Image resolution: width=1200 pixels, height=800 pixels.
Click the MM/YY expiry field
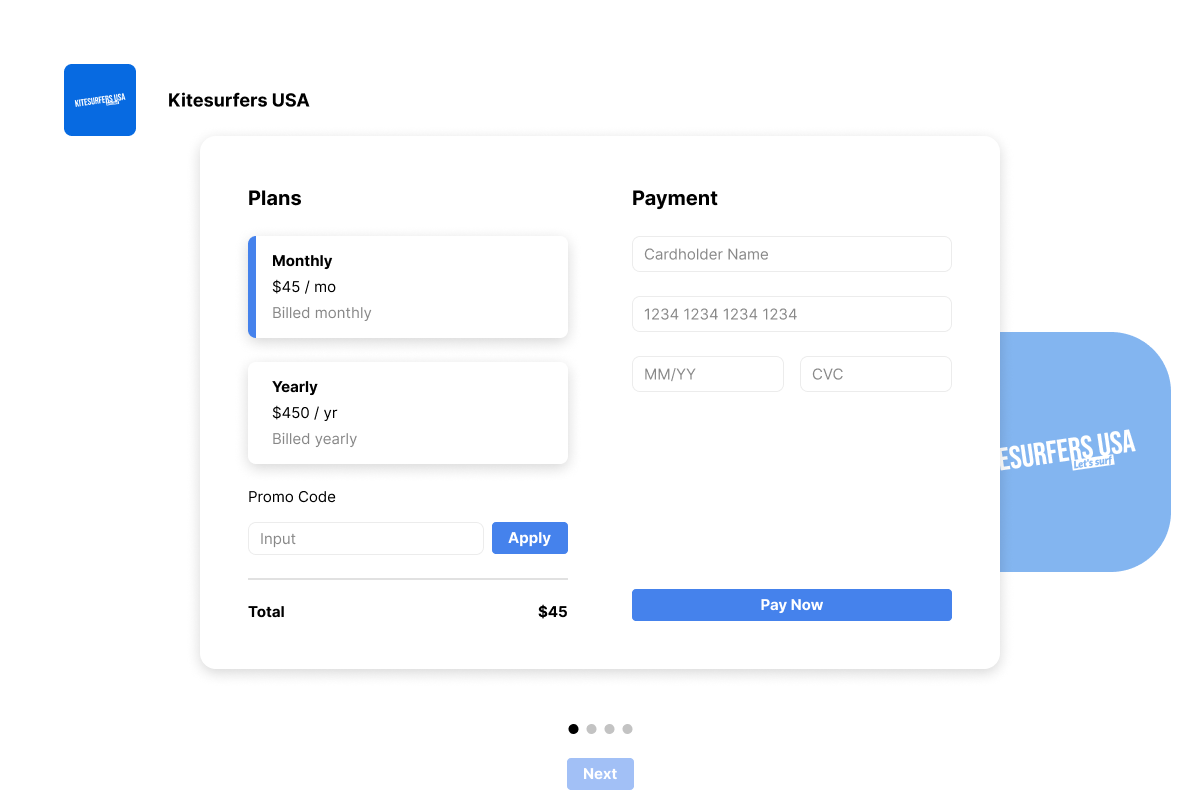tap(708, 374)
